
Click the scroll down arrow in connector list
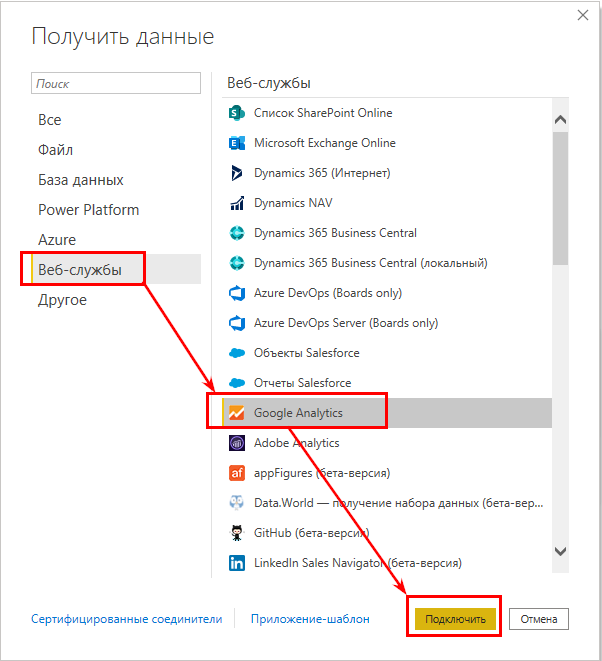pyautogui.click(x=560, y=551)
